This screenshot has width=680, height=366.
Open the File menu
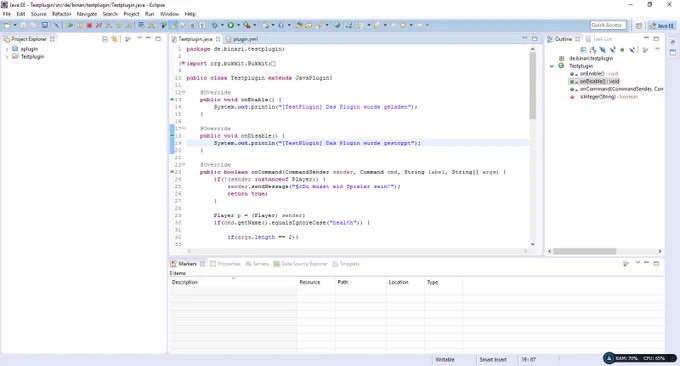click(7, 14)
